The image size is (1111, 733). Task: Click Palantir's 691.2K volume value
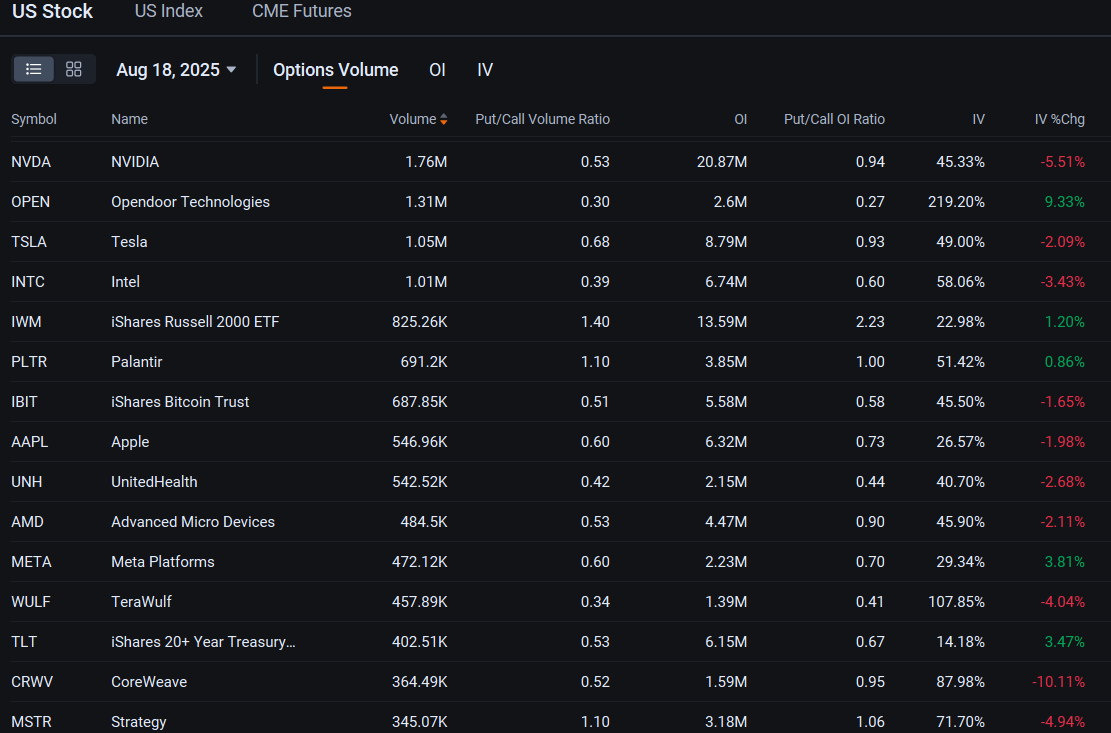[x=424, y=362]
